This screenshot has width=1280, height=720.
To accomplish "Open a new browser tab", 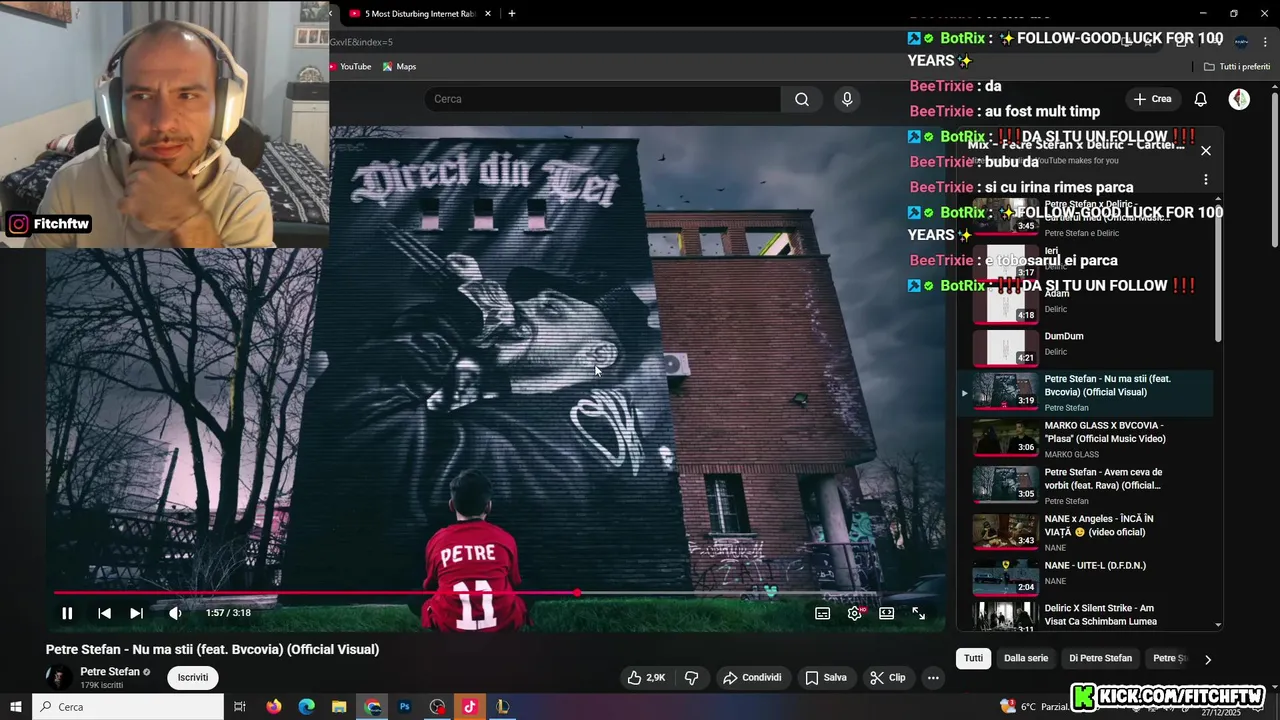I will pyautogui.click(x=512, y=14).
